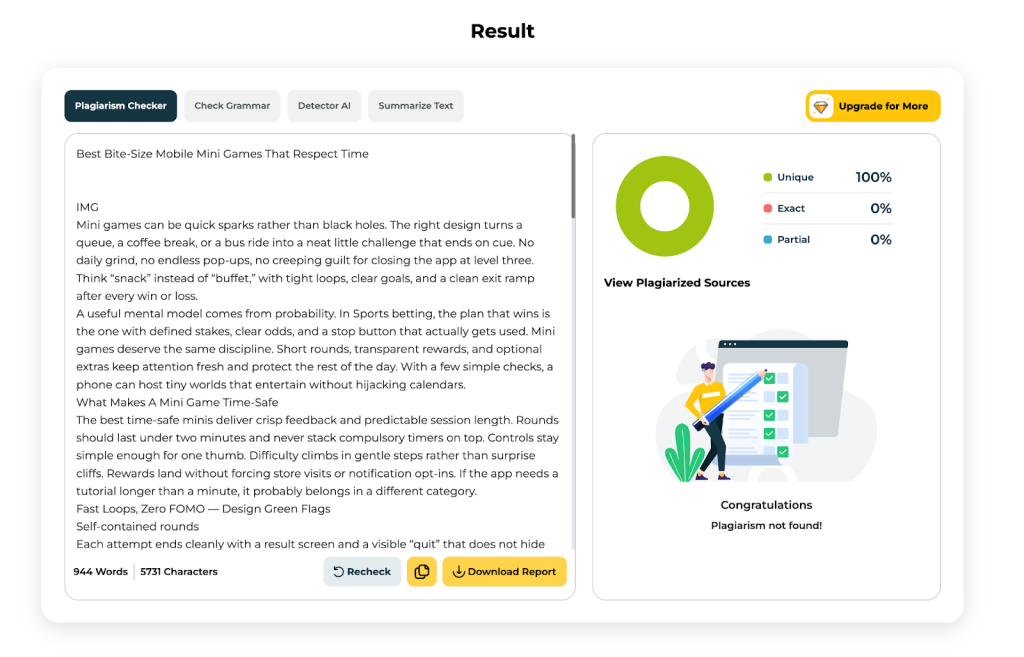
Task: Click the green Unique legend swatch
Action: coord(768,178)
